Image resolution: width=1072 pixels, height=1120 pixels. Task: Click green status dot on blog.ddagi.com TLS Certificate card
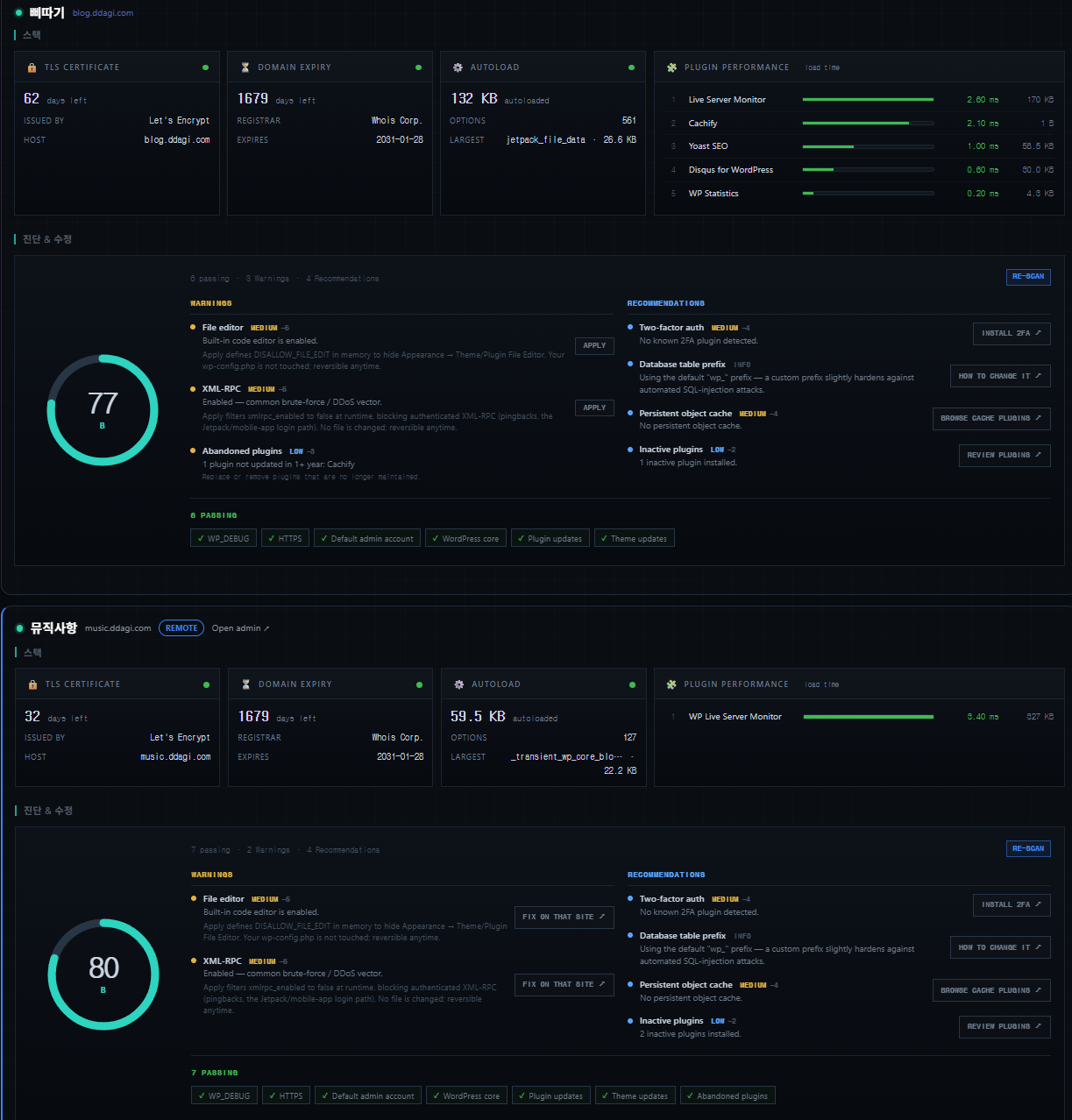(x=206, y=67)
